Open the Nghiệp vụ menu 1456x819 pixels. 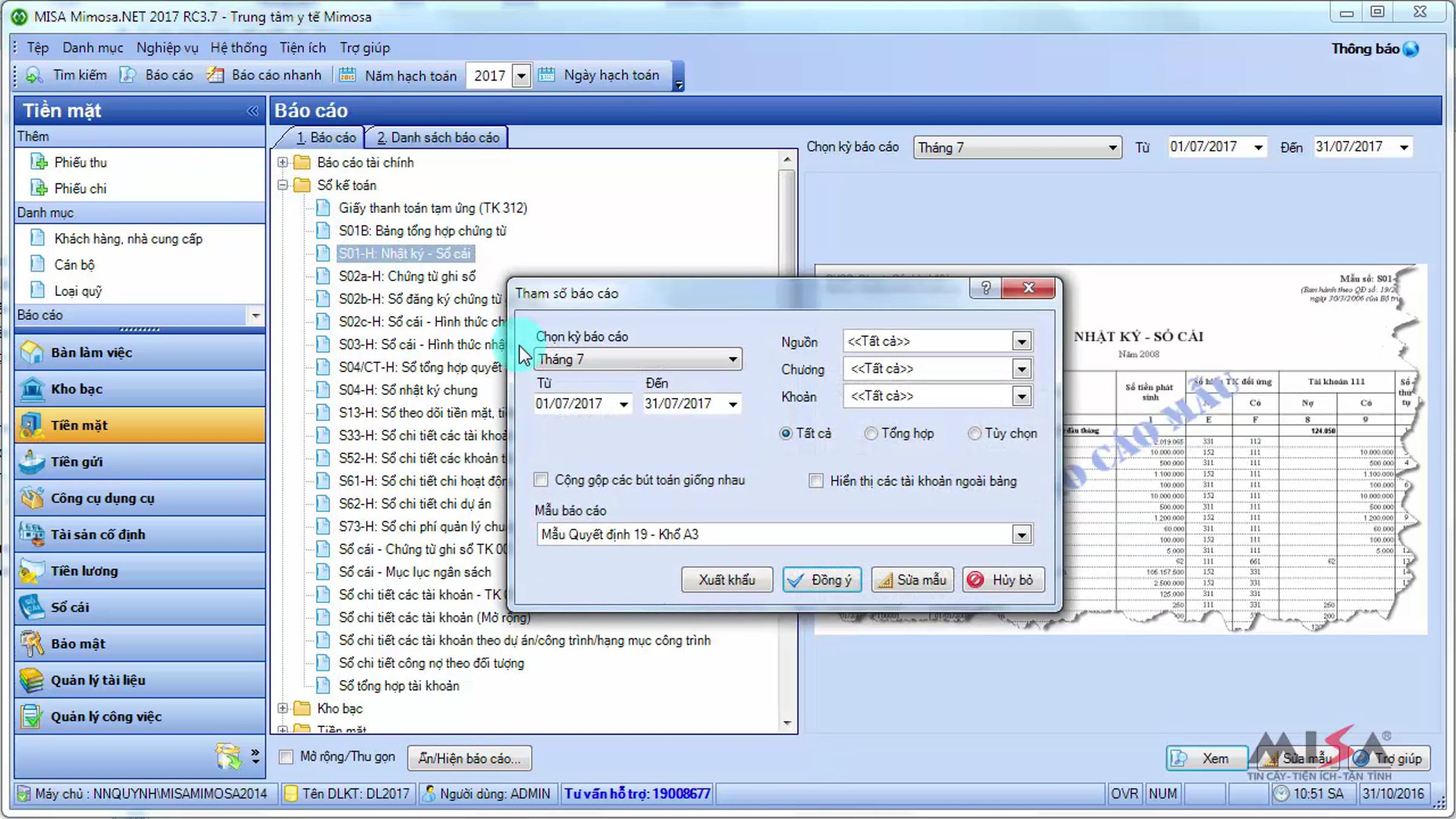click(167, 48)
